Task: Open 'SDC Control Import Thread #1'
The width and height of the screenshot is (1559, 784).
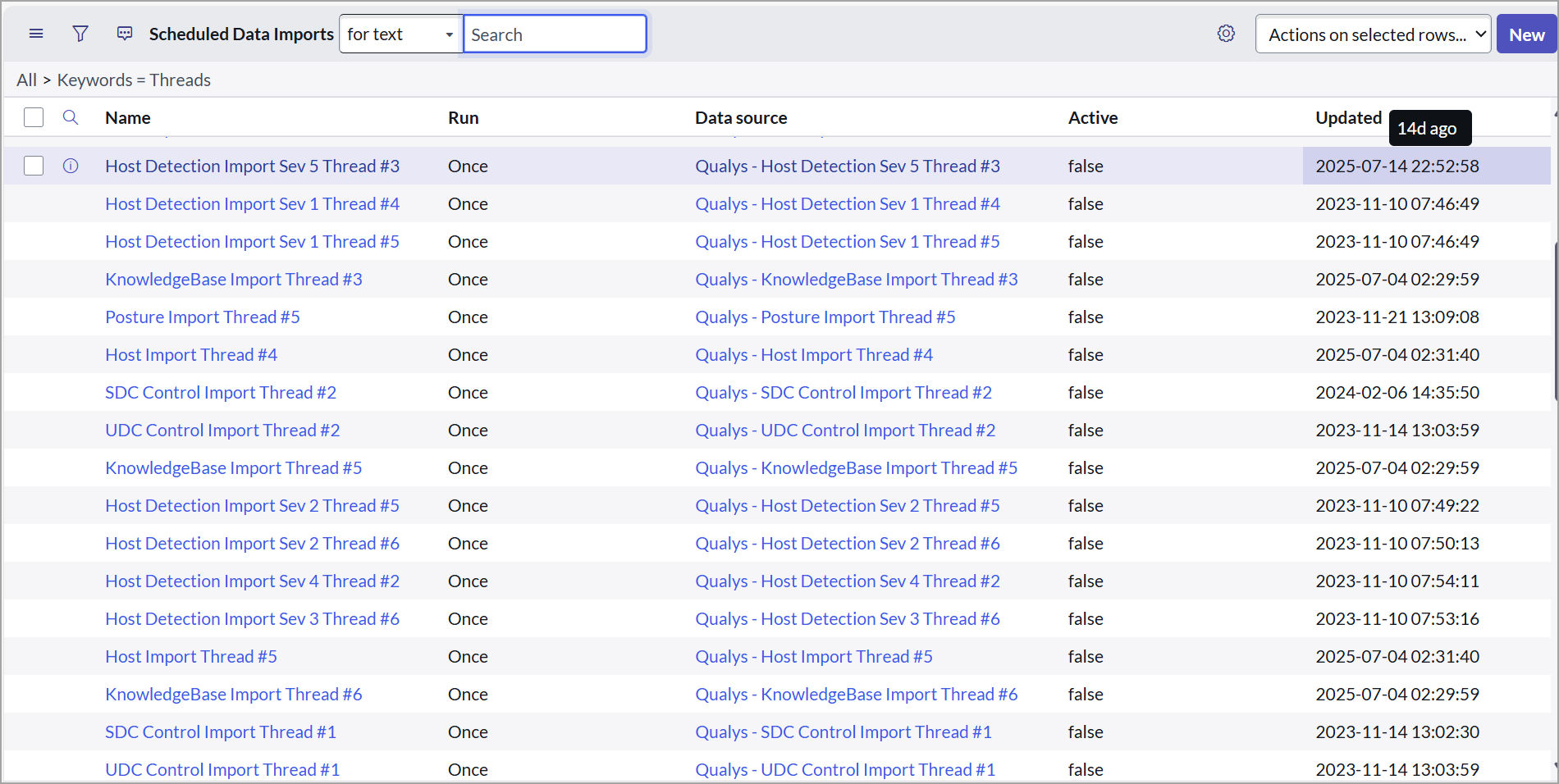Action: pos(220,732)
